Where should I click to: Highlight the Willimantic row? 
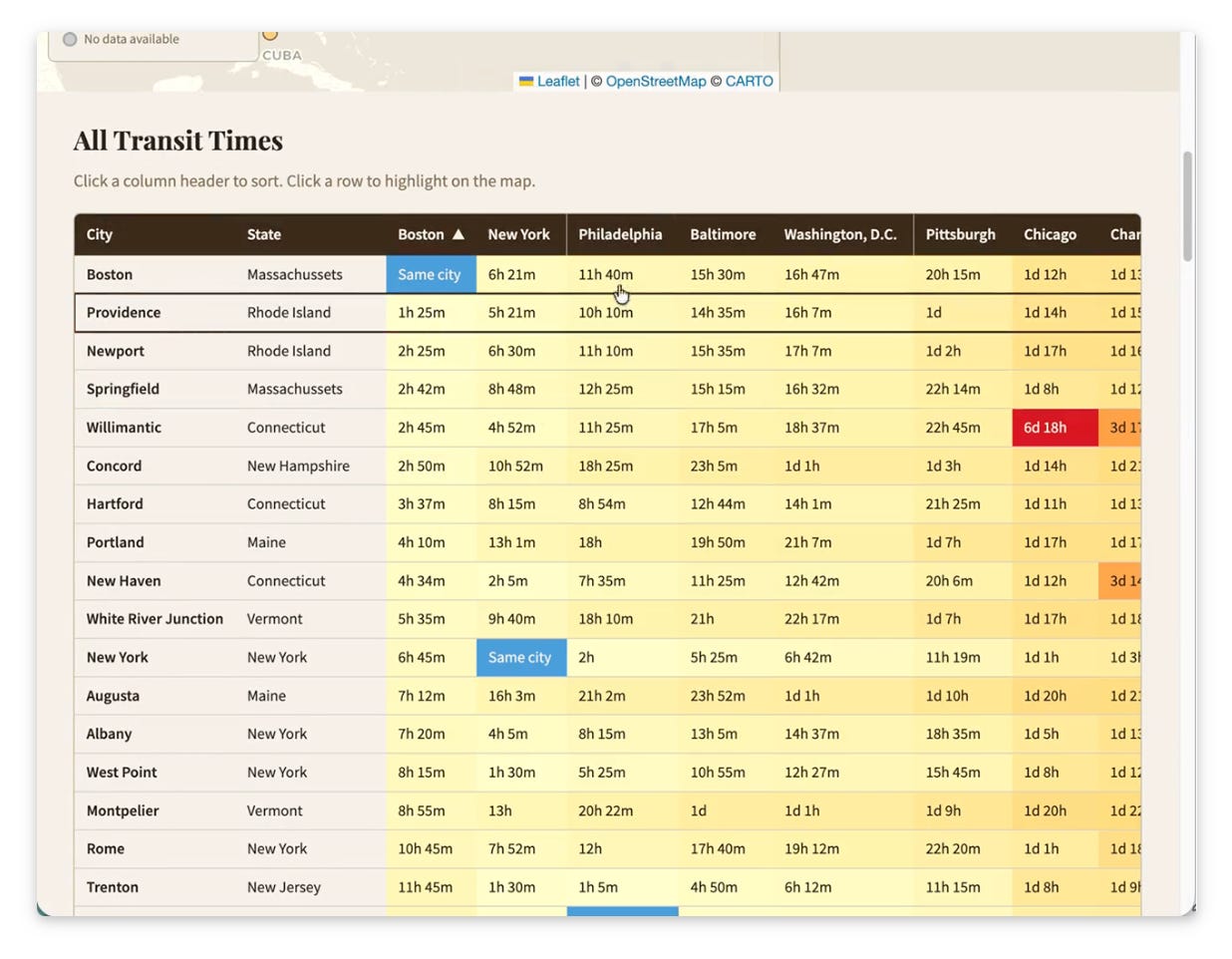[607, 427]
